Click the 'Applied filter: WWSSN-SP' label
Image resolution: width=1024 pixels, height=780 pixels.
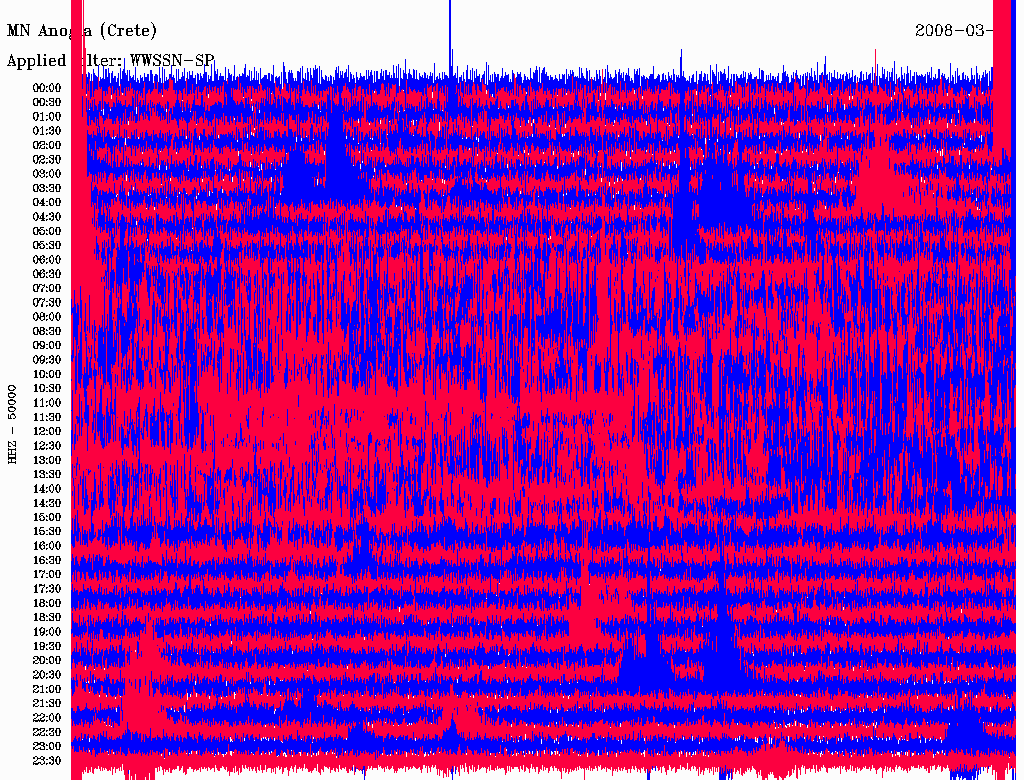click(x=110, y=61)
